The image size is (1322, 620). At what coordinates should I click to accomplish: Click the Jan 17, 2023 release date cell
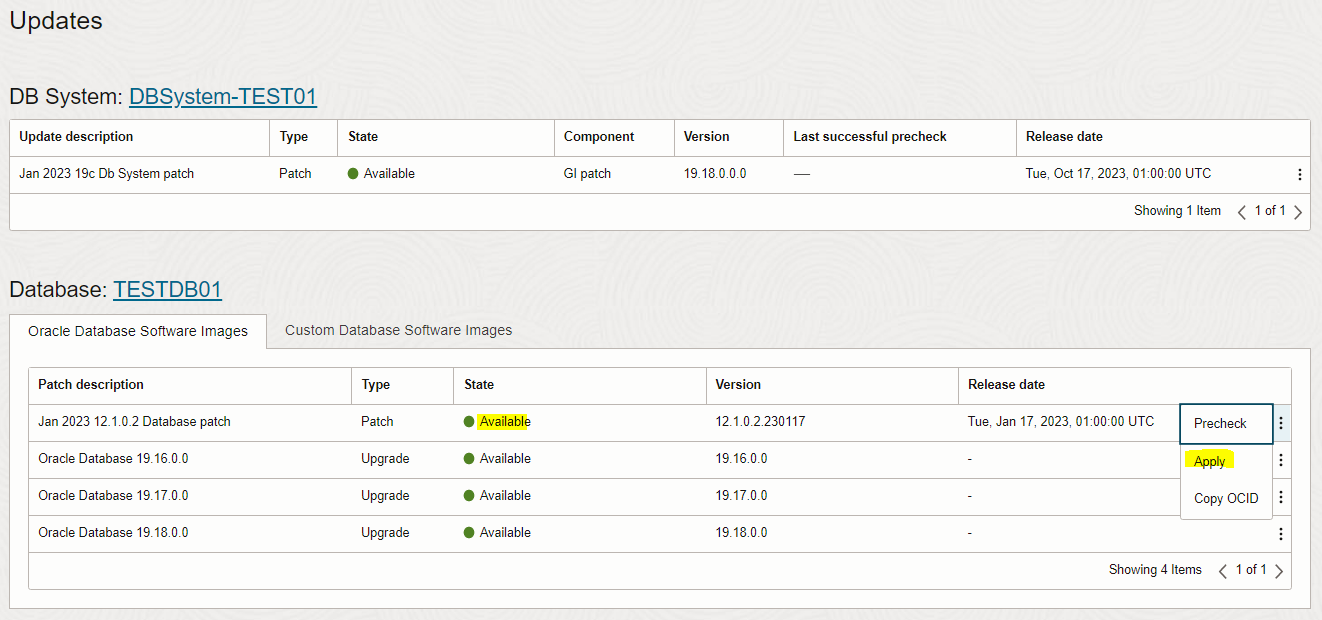1061,422
